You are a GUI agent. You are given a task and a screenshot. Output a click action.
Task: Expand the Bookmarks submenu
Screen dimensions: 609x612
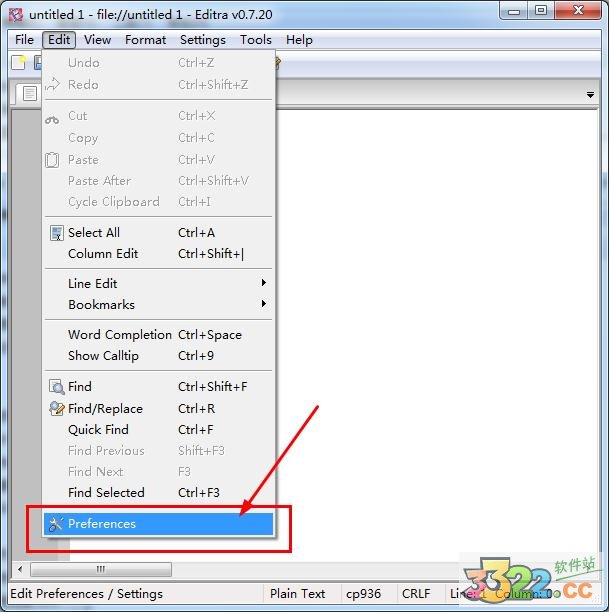158,304
